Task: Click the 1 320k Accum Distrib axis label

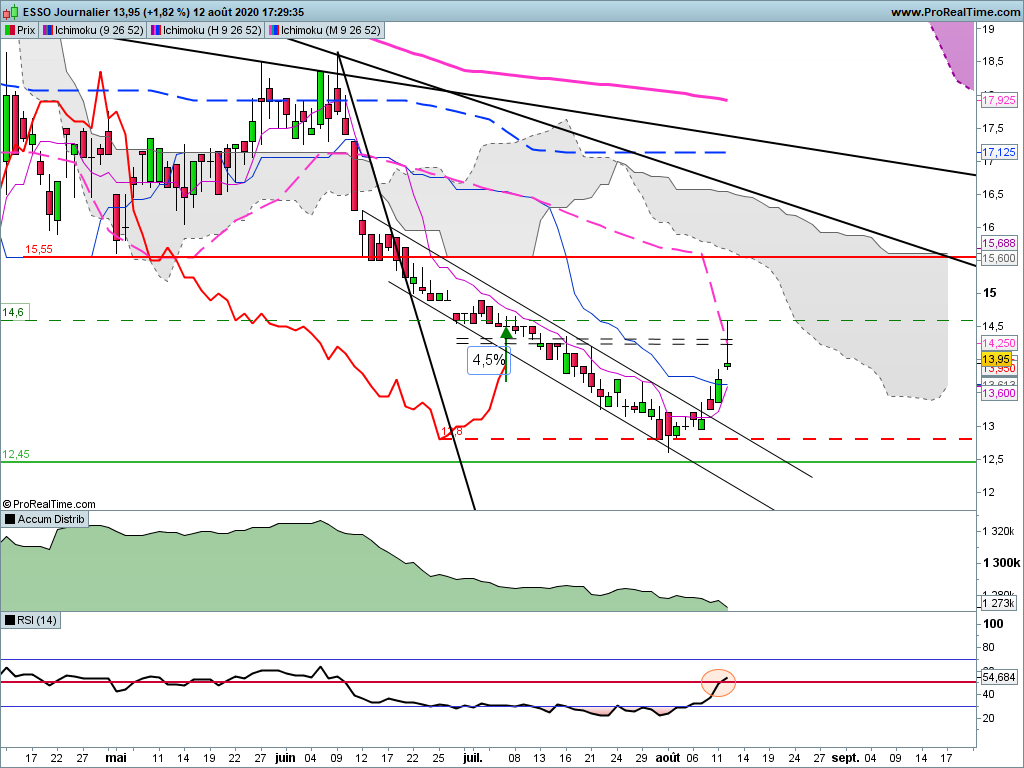Action: coord(999,531)
